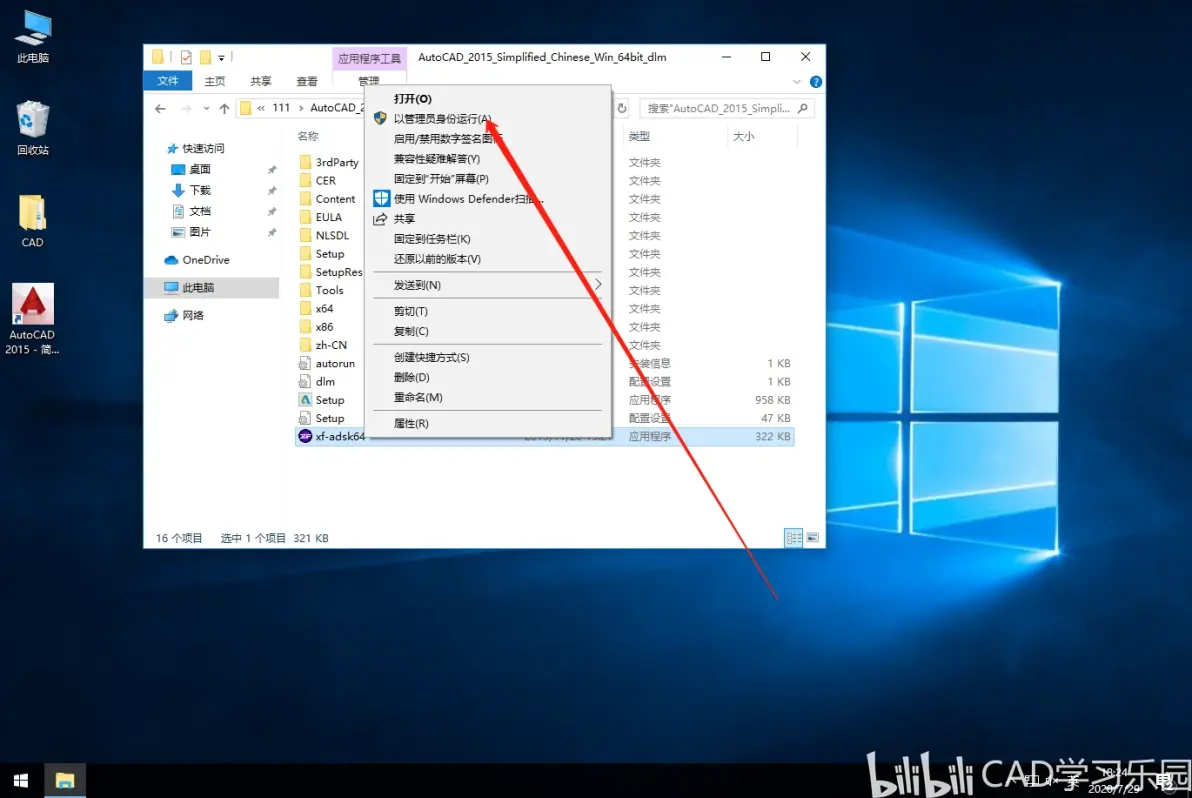Select the Tools folder

322,290
